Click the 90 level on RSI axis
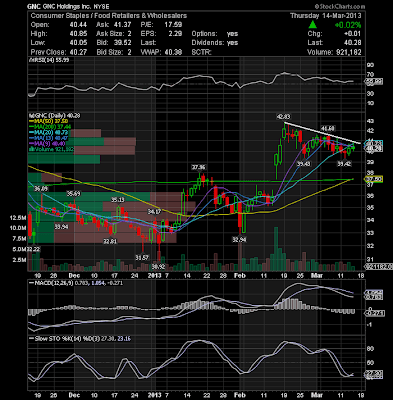393x400 pixels. pyautogui.click(x=370, y=65)
